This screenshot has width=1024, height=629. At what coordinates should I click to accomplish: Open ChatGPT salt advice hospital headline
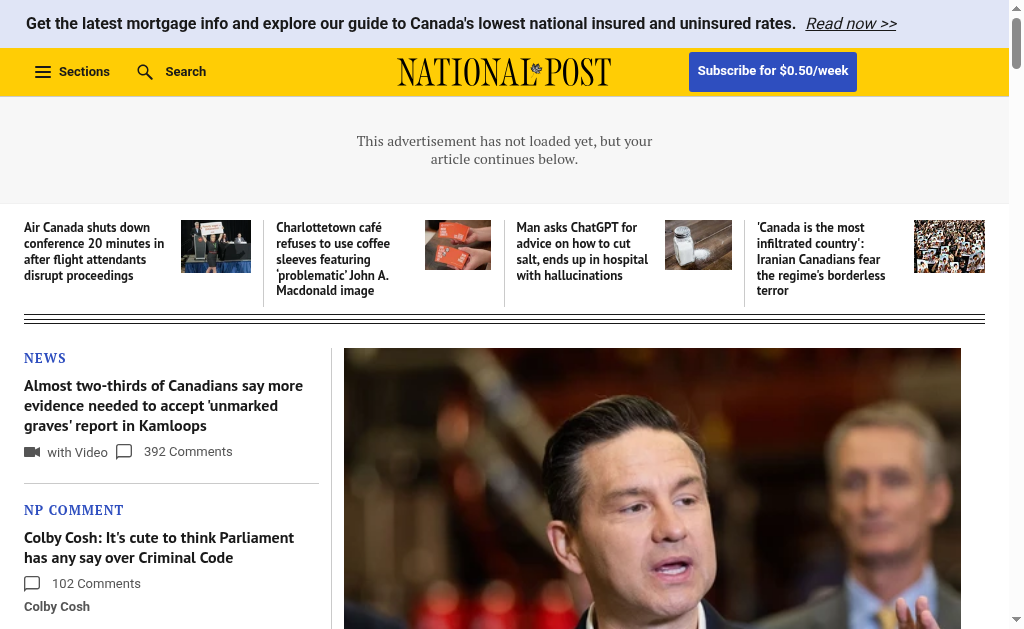pos(583,251)
